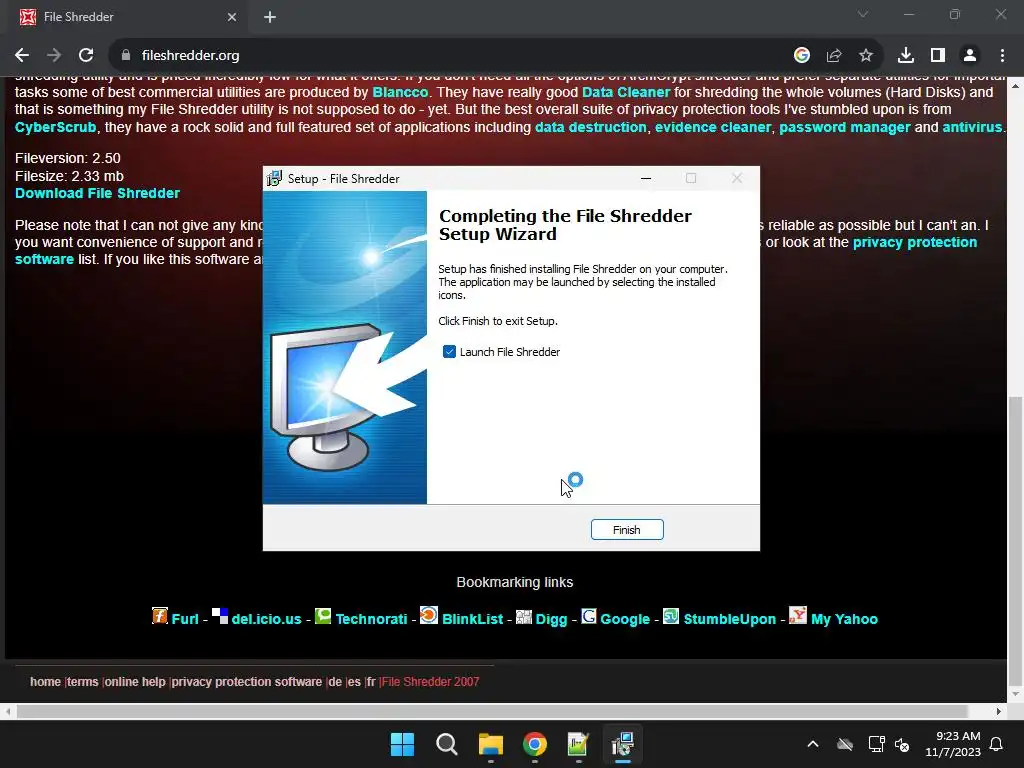Click the Setup window title icon
This screenshot has height=768, width=1024.
click(x=274, y=178)
